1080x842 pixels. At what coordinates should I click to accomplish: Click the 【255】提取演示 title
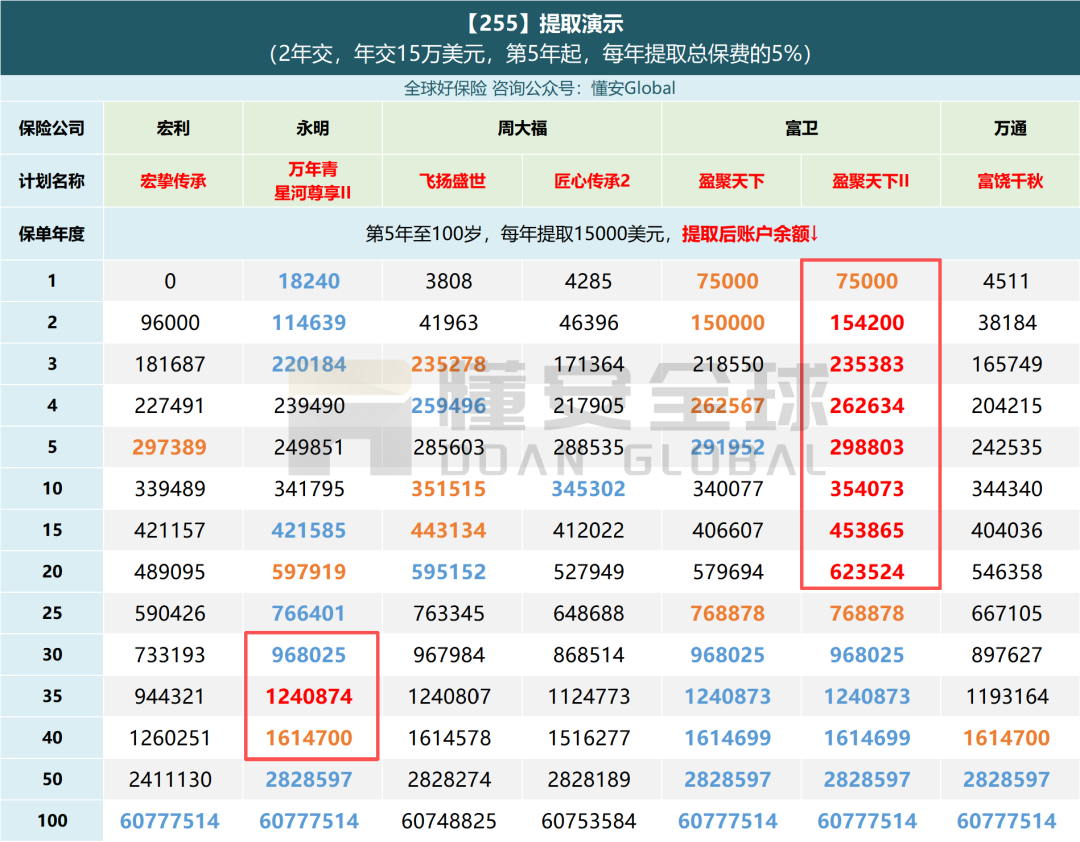click(x=539, y=23)
